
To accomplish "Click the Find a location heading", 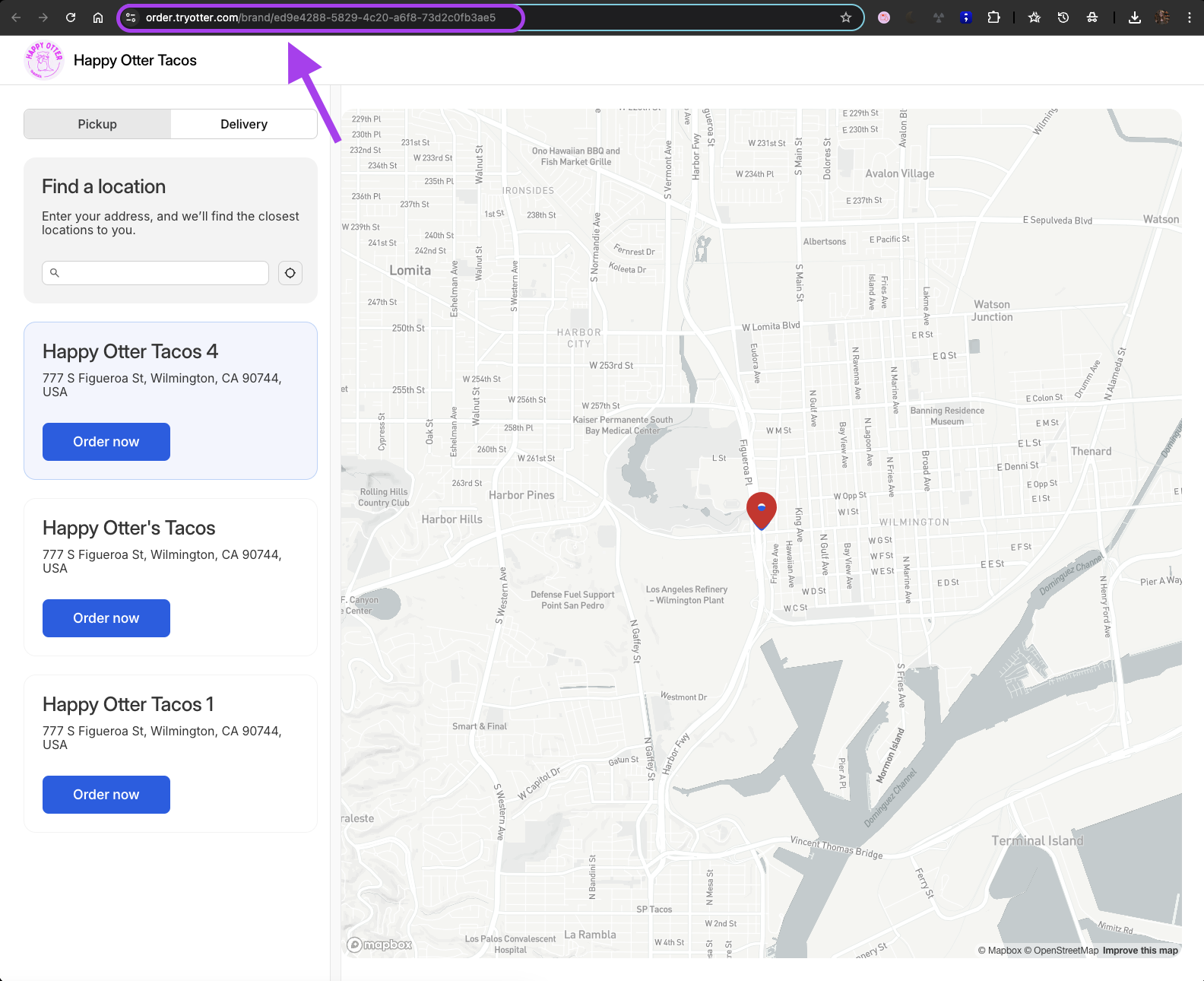I will point(103,186).
